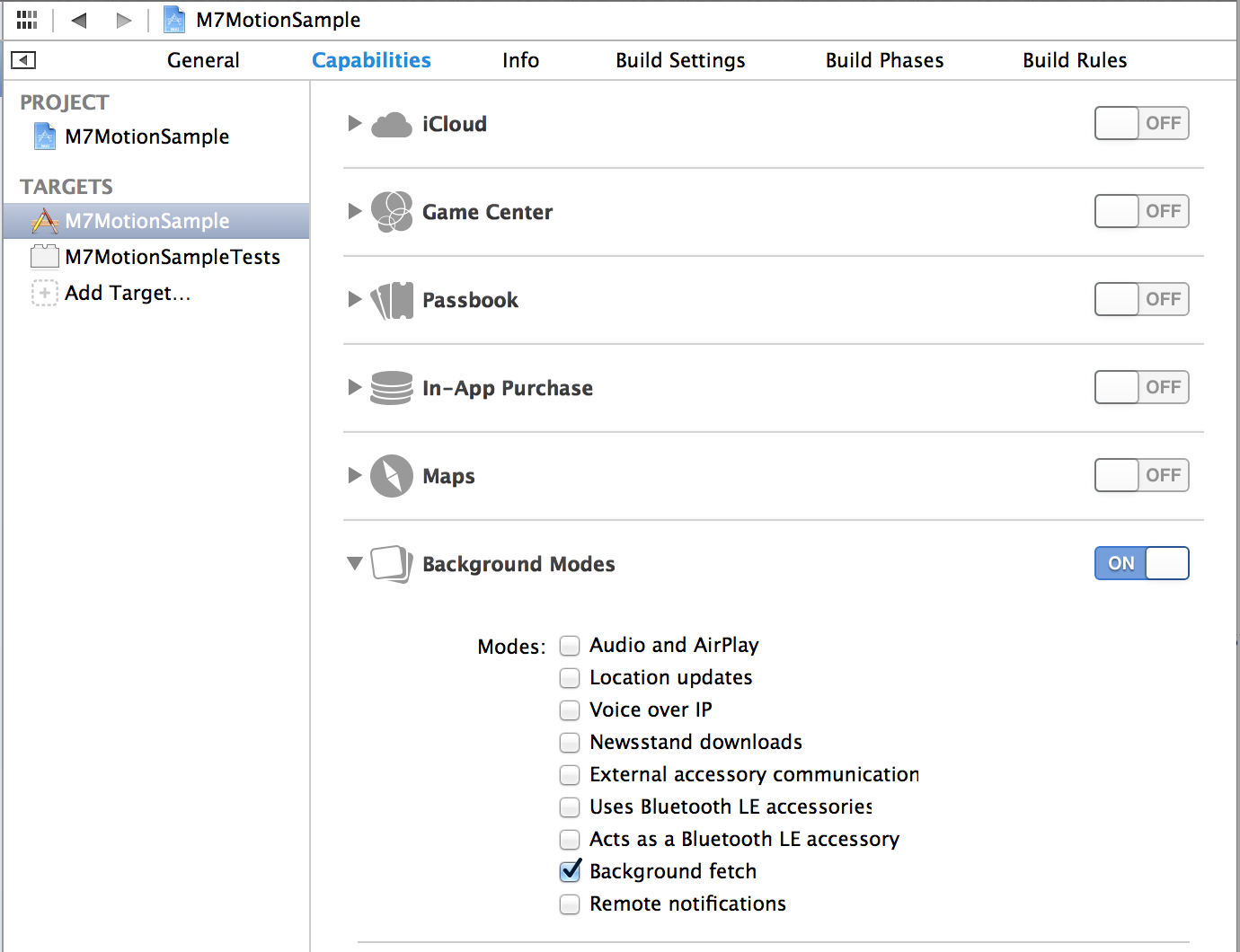
Task: Hide the project and targets list panel
Action: (x=23, y=60)
